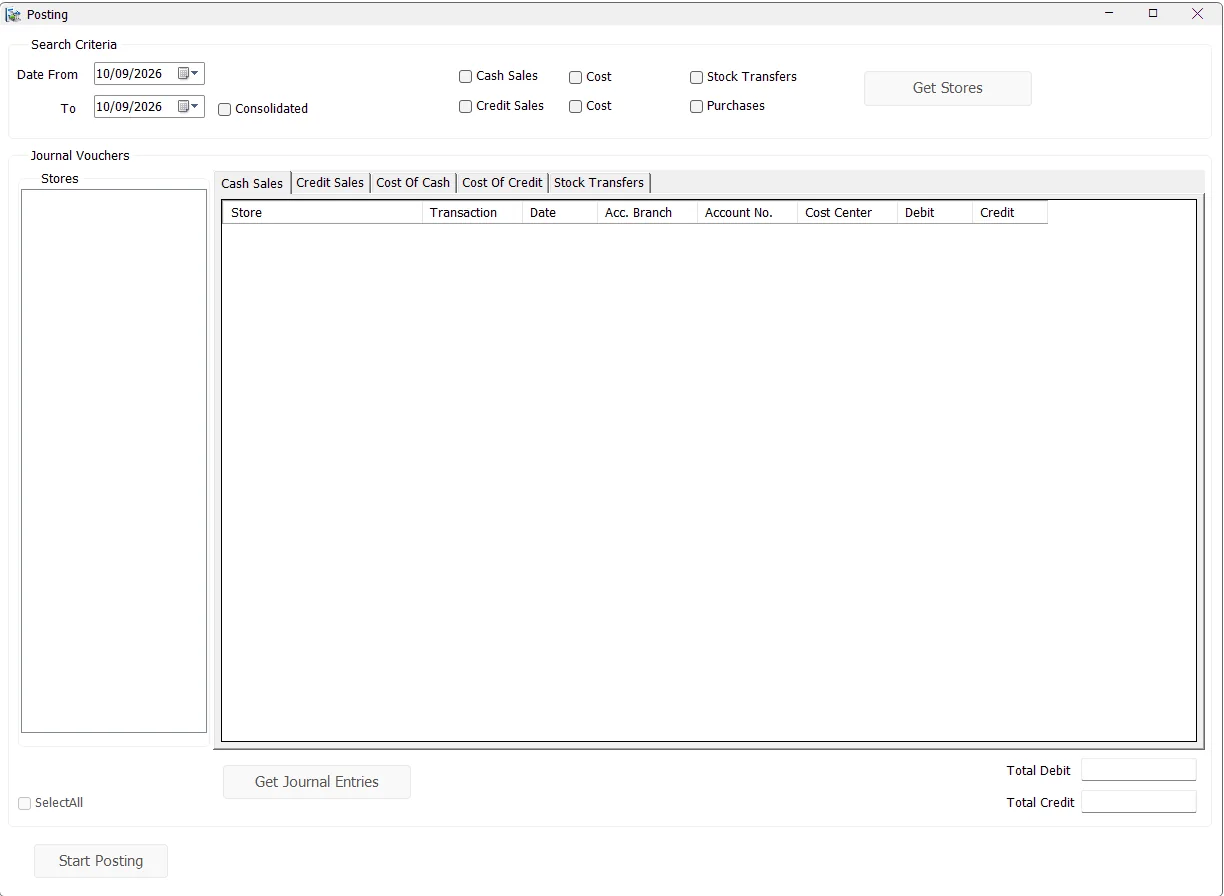
Task: Click the Total Debit field
Action: coord(1139,770)
